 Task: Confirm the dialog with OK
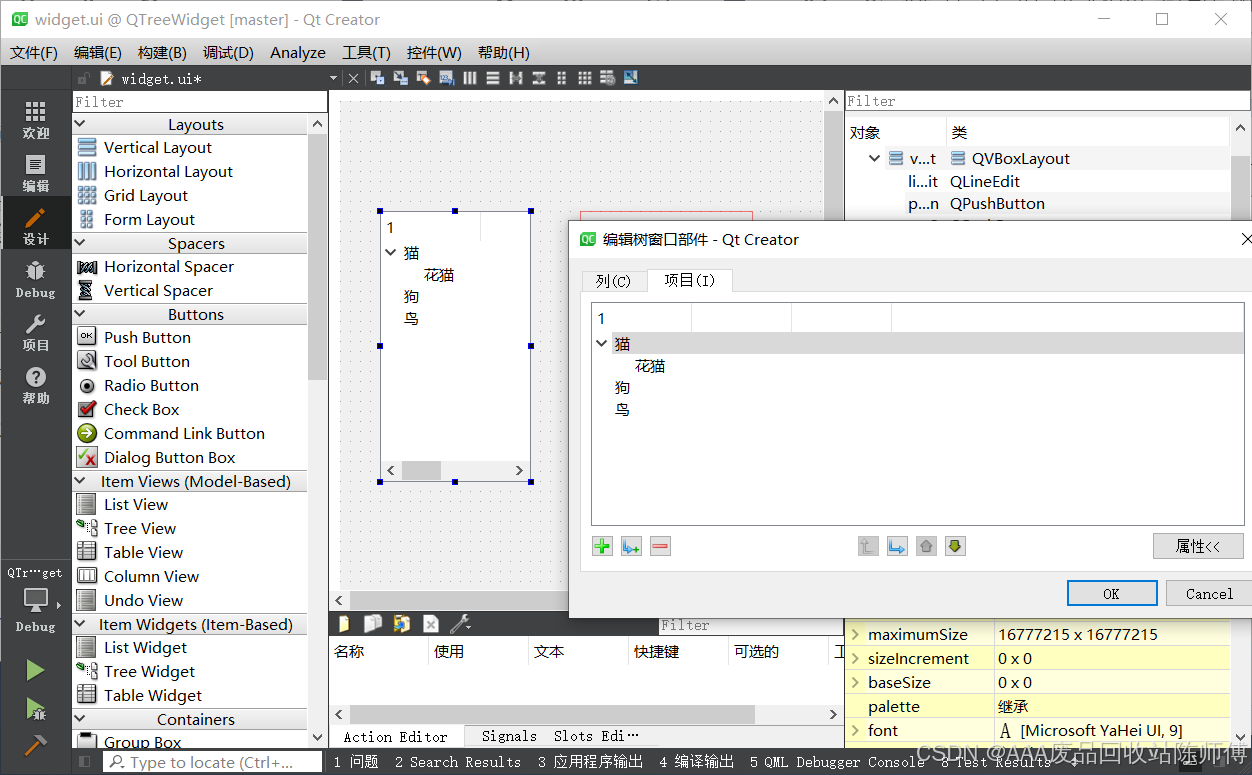(1111, 593)
